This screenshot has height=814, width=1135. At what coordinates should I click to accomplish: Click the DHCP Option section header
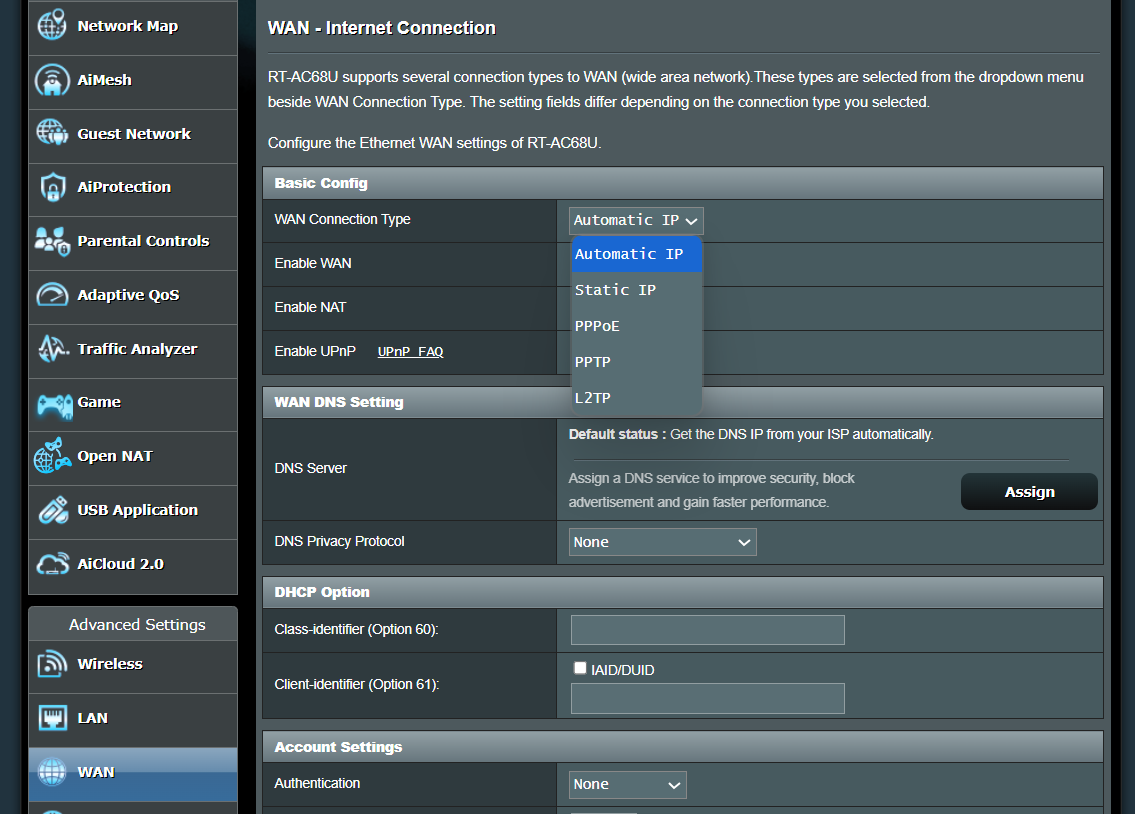(x=683, y=592)
